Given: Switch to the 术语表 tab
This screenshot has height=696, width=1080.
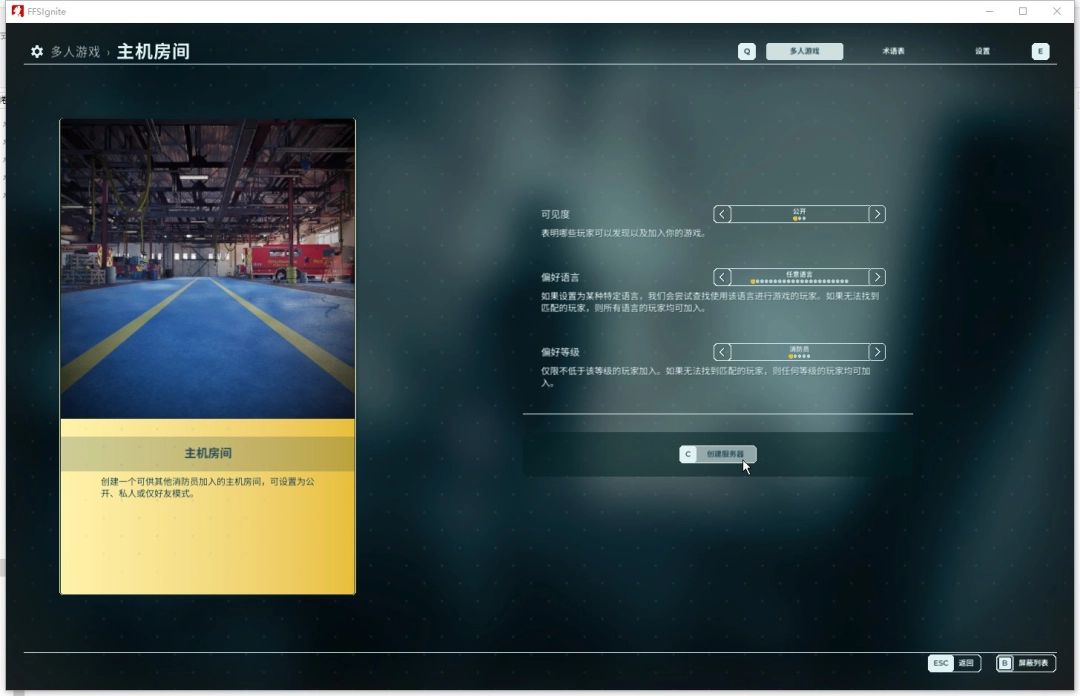Looking at the screenshot, I should [893, 51].
